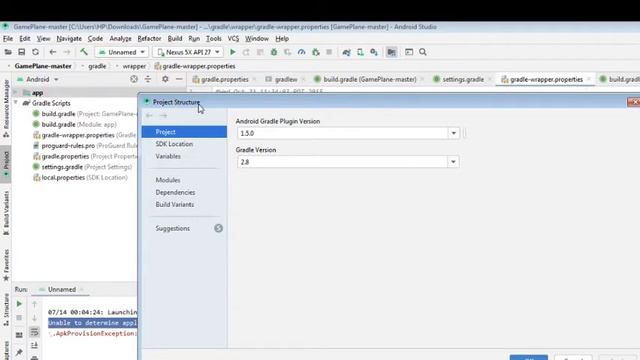Open Favorites side tool window

[6, 265]
